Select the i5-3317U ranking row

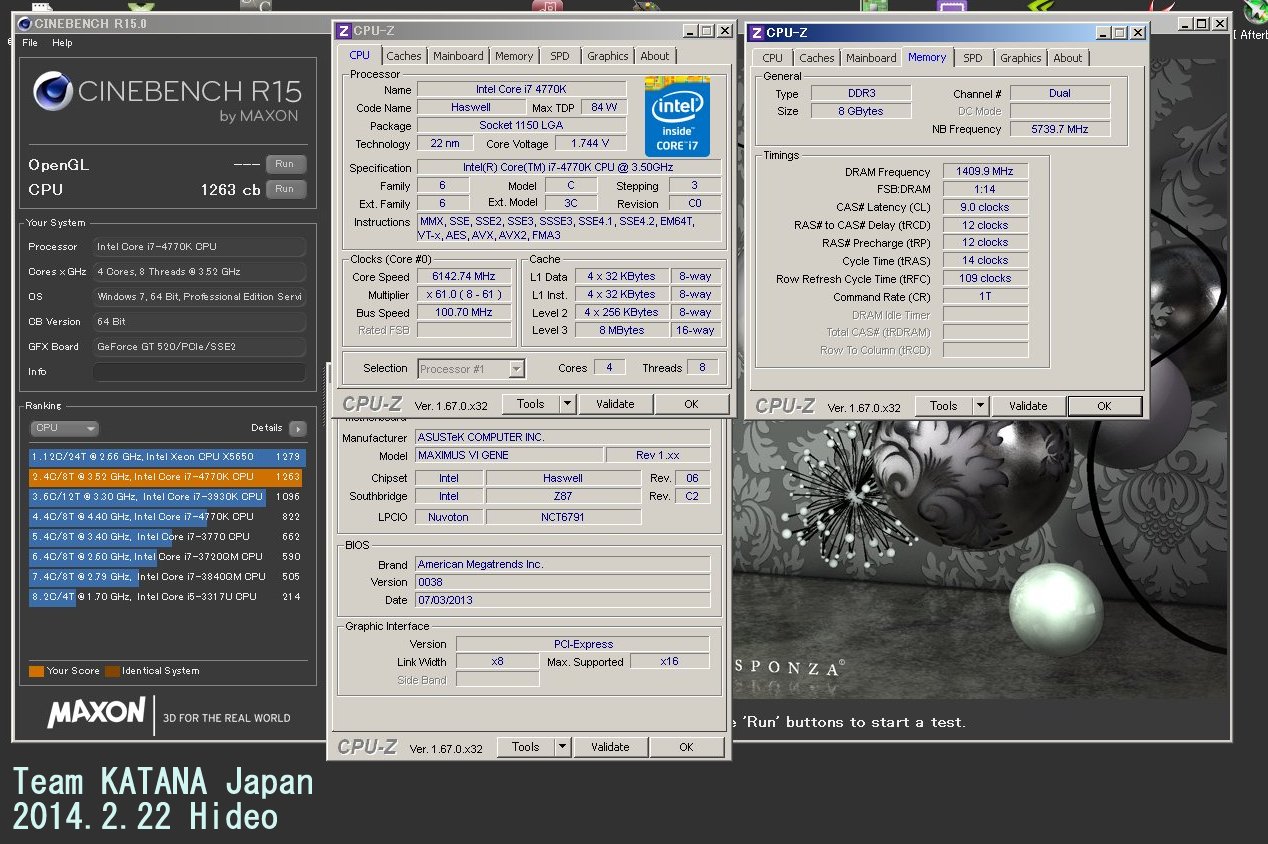coord(166,597)
